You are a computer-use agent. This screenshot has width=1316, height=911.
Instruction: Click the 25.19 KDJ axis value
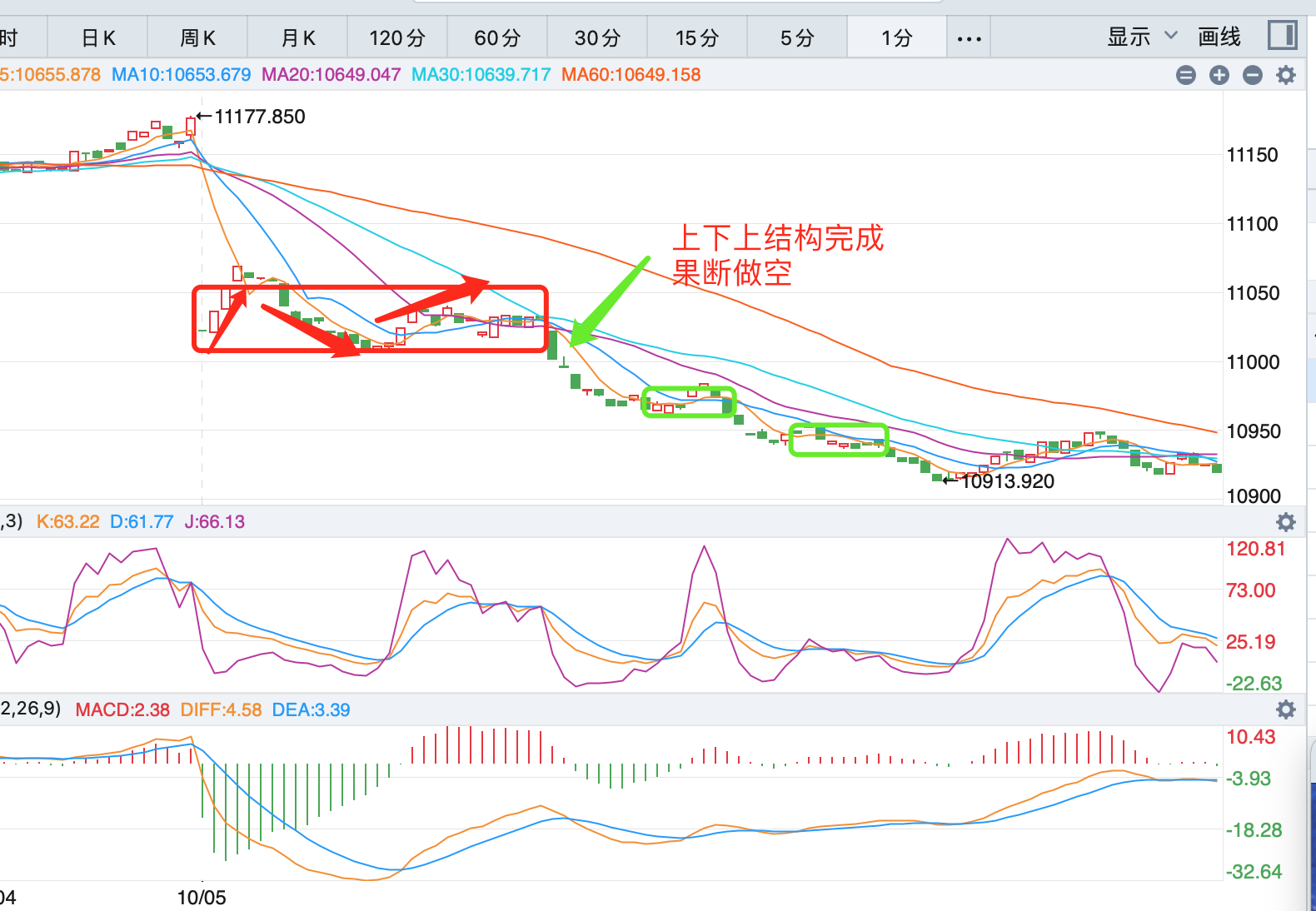pos(1251,642)
